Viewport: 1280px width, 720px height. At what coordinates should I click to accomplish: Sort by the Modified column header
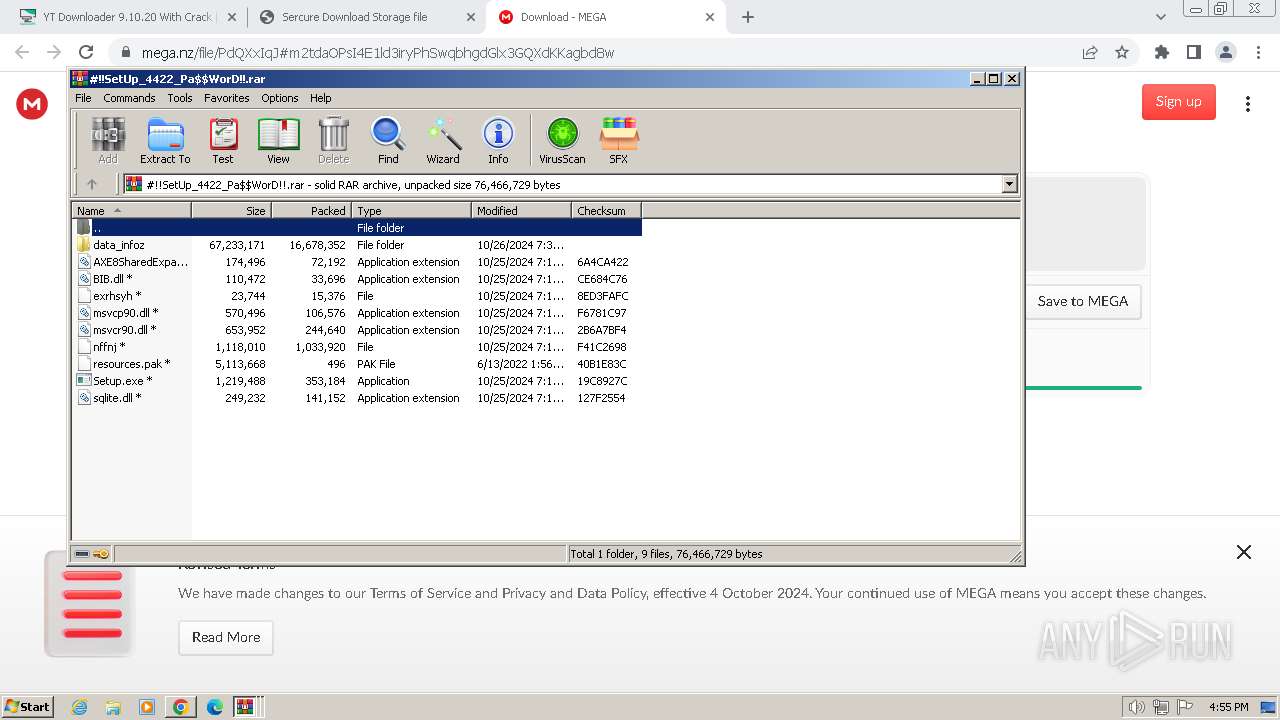(521, 210)
